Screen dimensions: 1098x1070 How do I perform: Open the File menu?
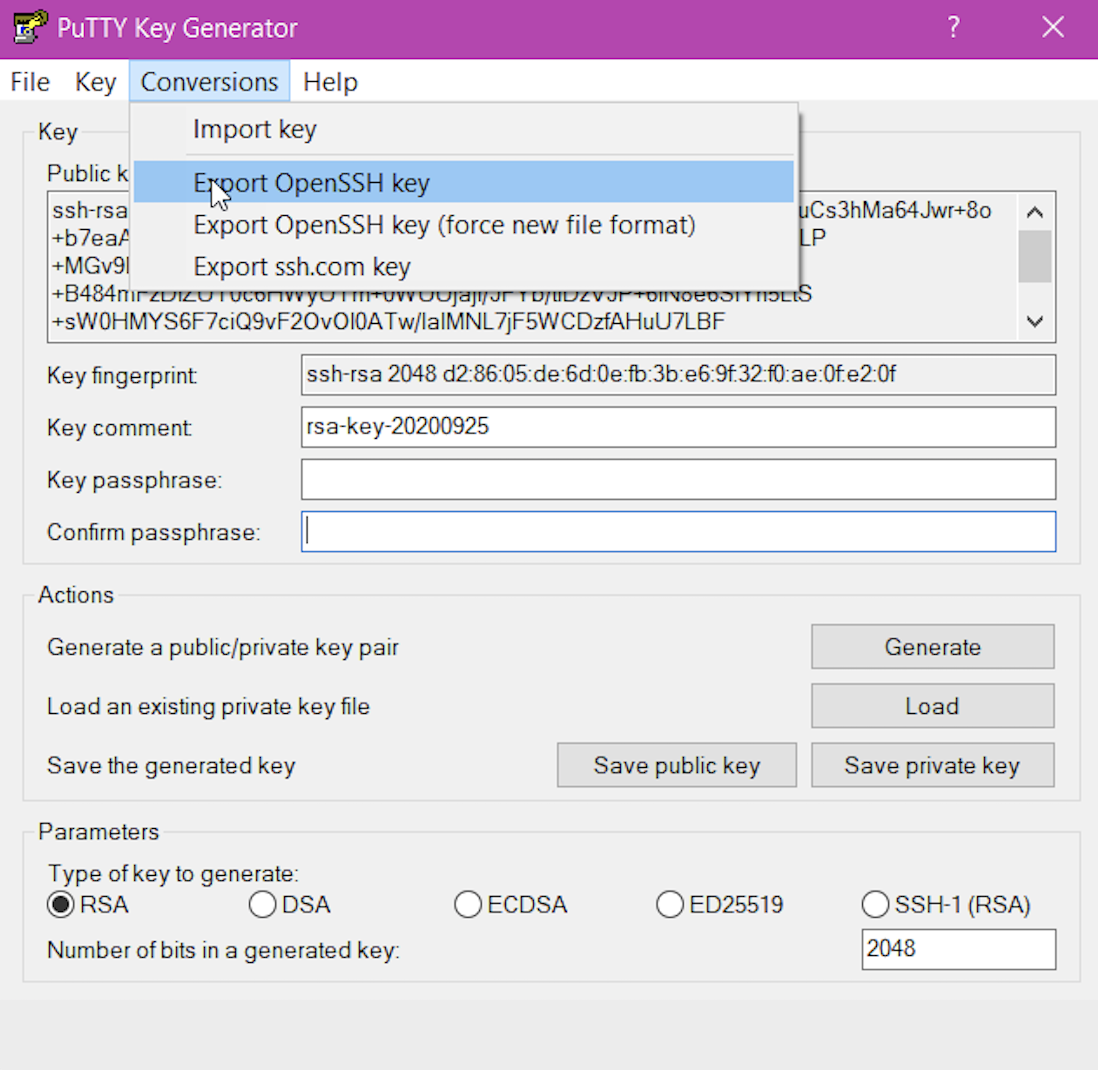click(x=30, y=82)
